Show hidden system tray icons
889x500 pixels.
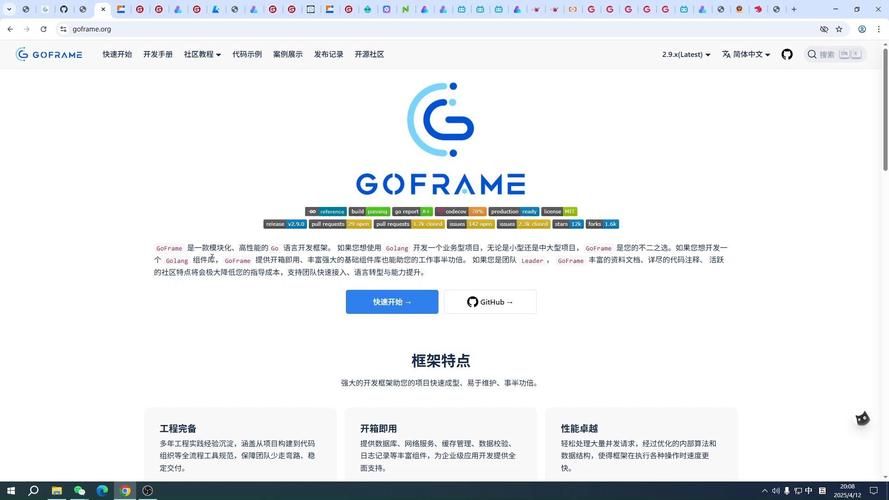[764, 491]
